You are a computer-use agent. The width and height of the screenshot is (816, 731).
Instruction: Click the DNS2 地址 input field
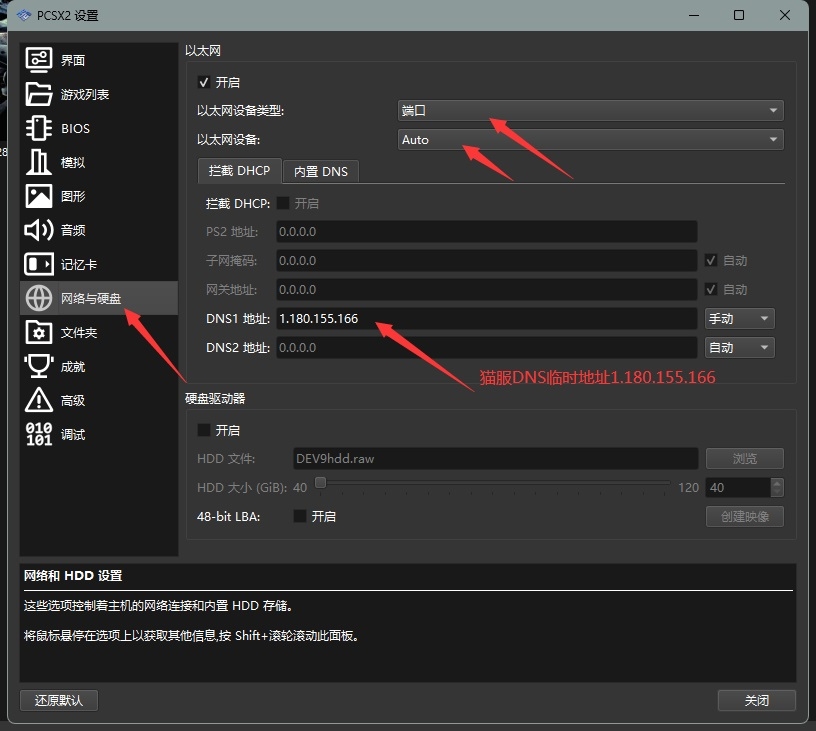[x=487, y=348]
